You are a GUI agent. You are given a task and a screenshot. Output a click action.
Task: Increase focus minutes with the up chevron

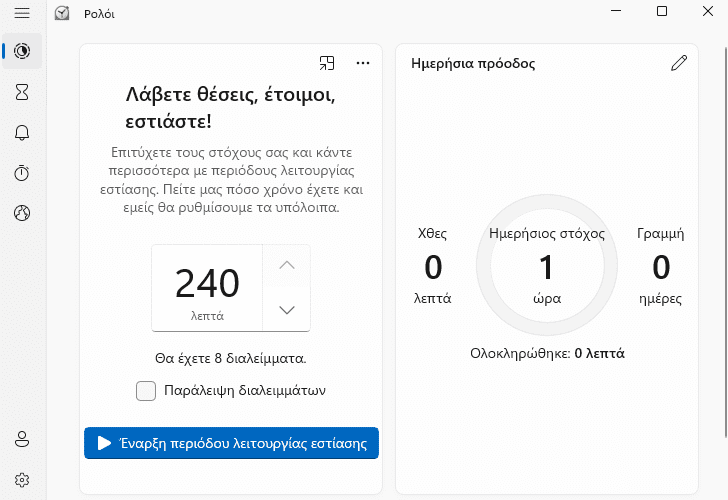point(287,266)
